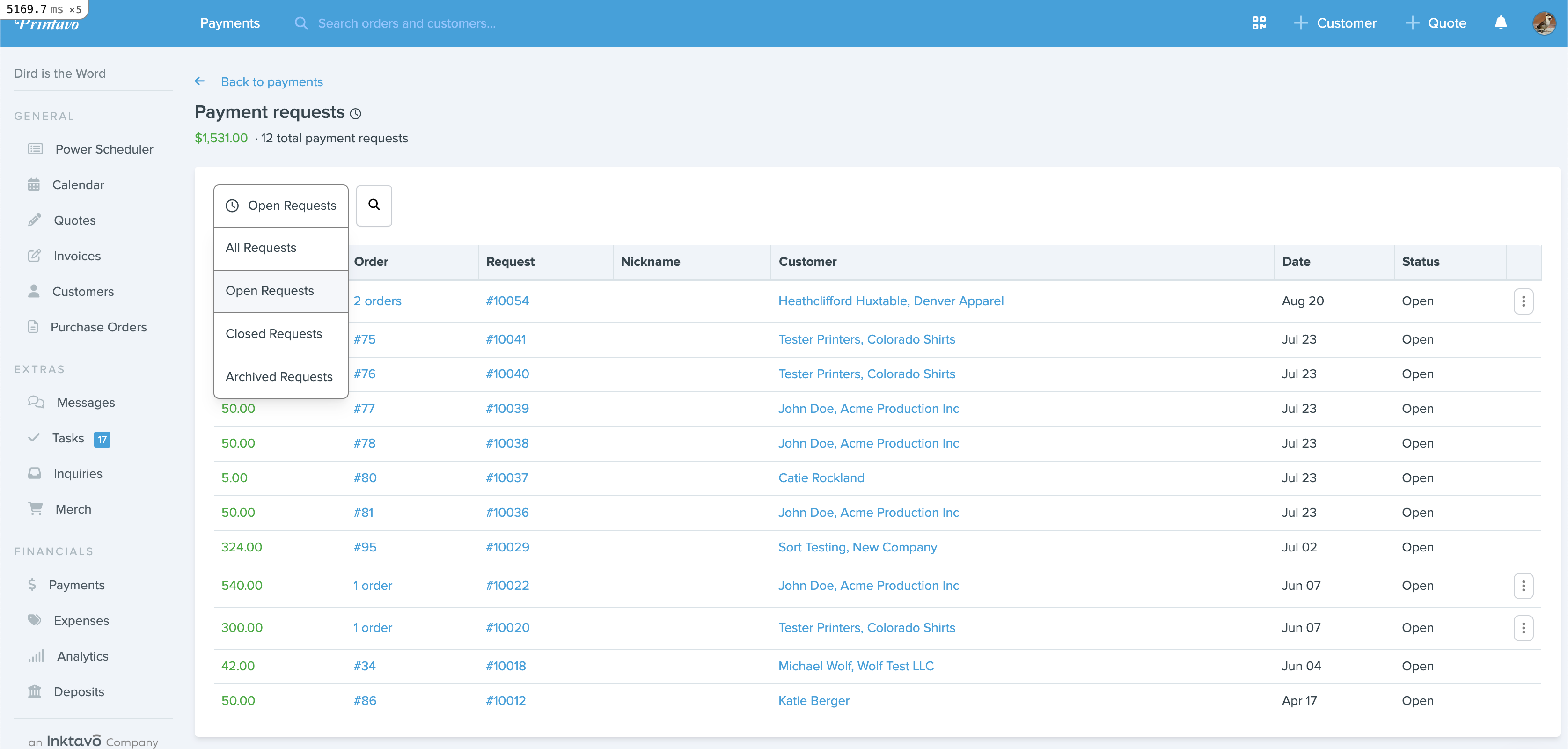Open request #10036
1568x749 pixels.
click(507, 513)
